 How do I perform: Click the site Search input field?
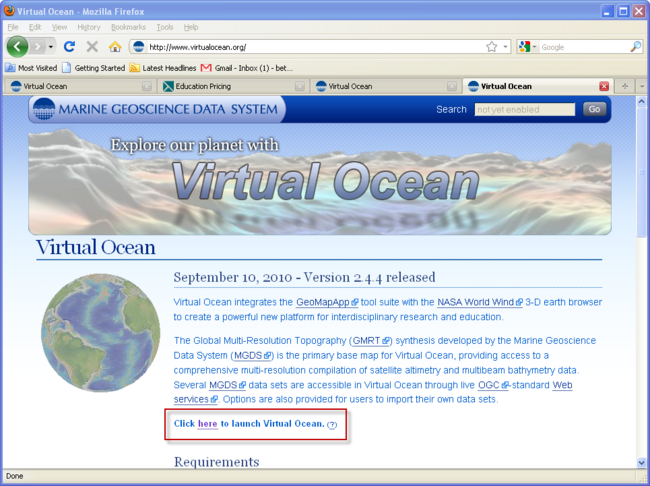[x=524, y=109]
